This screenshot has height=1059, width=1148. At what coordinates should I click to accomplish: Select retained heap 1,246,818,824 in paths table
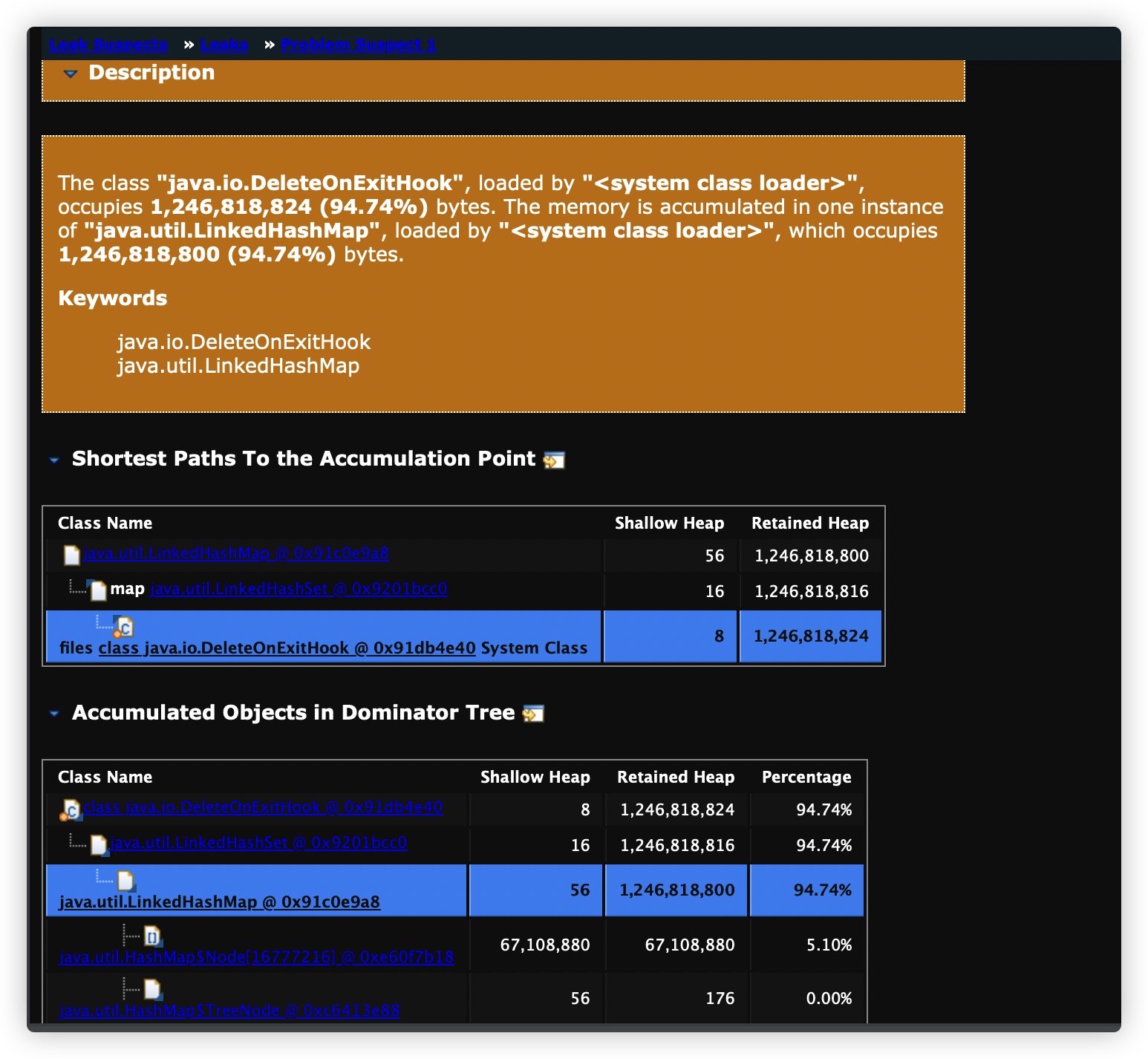[x=811, y=636]
